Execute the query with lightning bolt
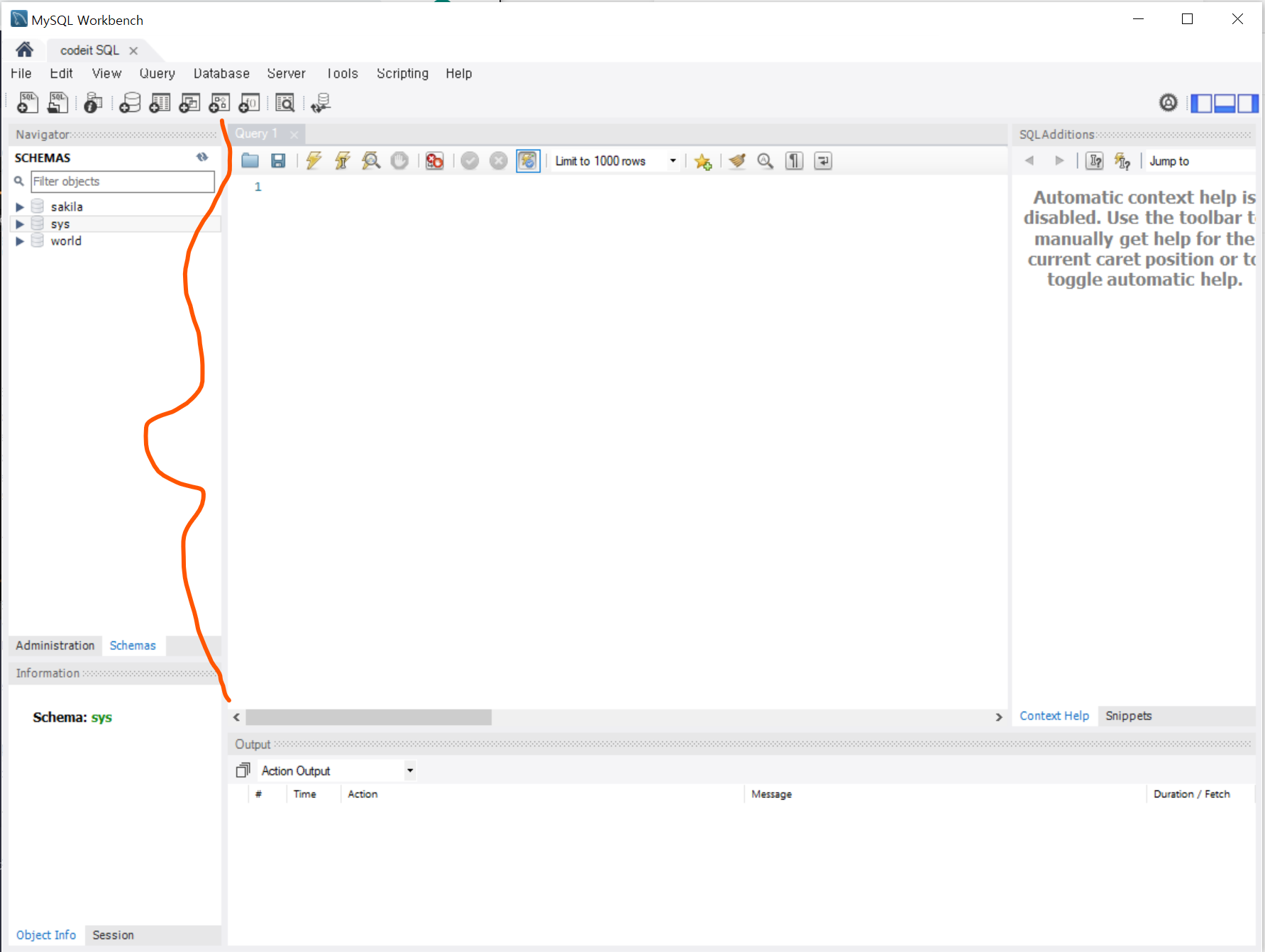 click(x=314, y=161)
